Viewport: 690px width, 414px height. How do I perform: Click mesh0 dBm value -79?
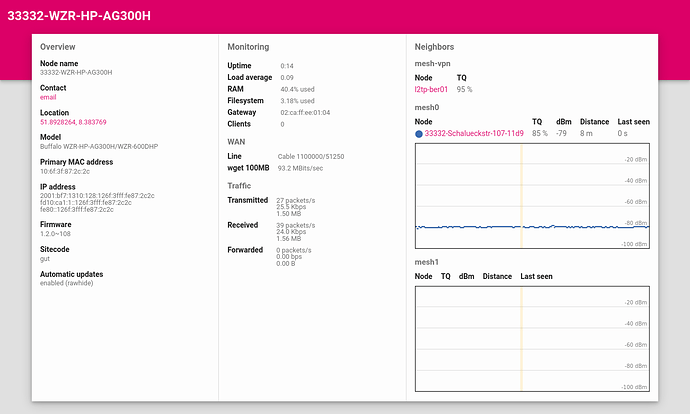[561, 133]
